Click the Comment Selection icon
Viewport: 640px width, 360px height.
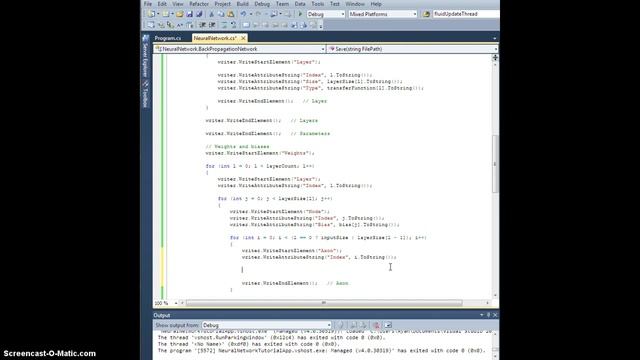click(x=224, y=25)
